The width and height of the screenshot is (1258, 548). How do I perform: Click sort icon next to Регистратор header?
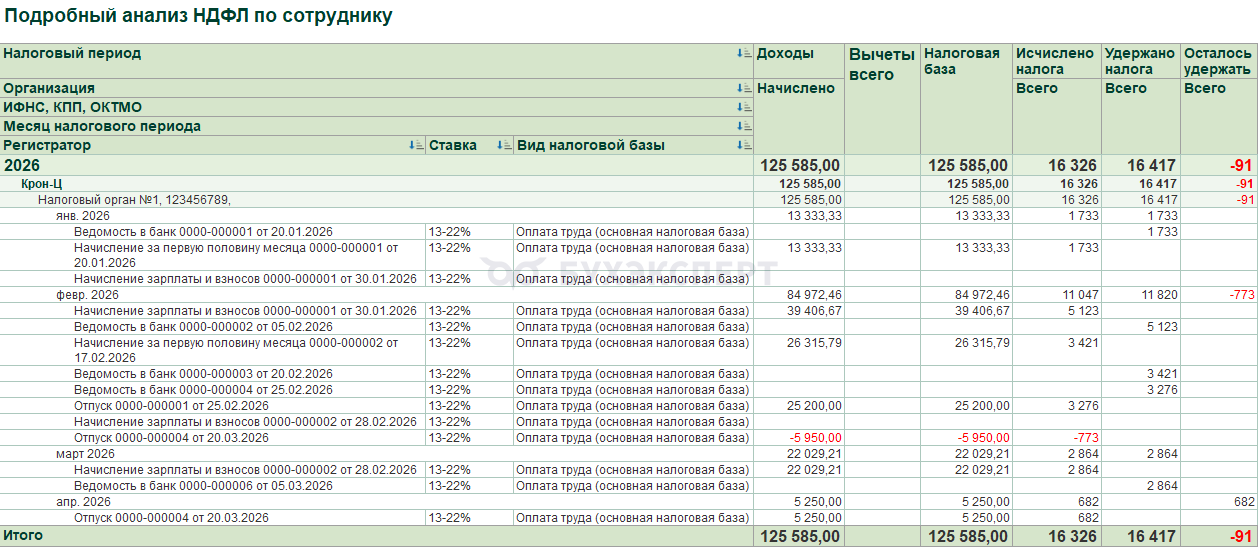(x=416, y=146)
